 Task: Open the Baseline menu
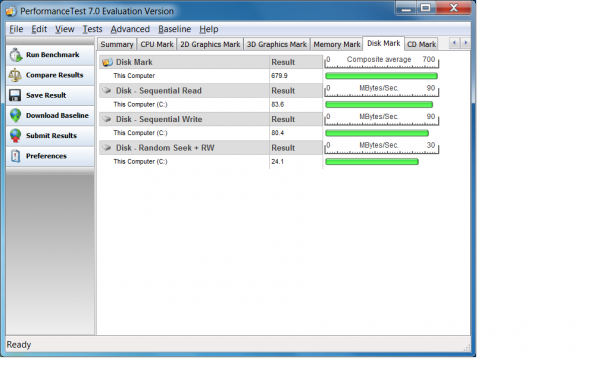tap(174, 29)
